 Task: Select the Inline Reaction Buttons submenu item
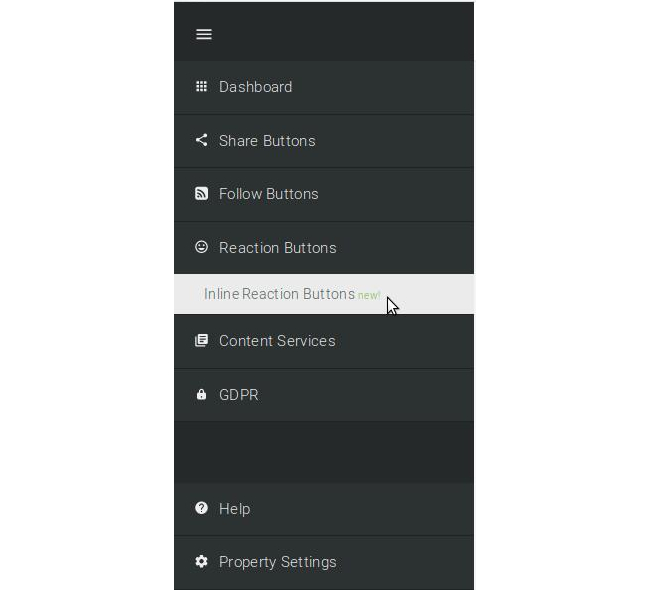coord(324,294)
